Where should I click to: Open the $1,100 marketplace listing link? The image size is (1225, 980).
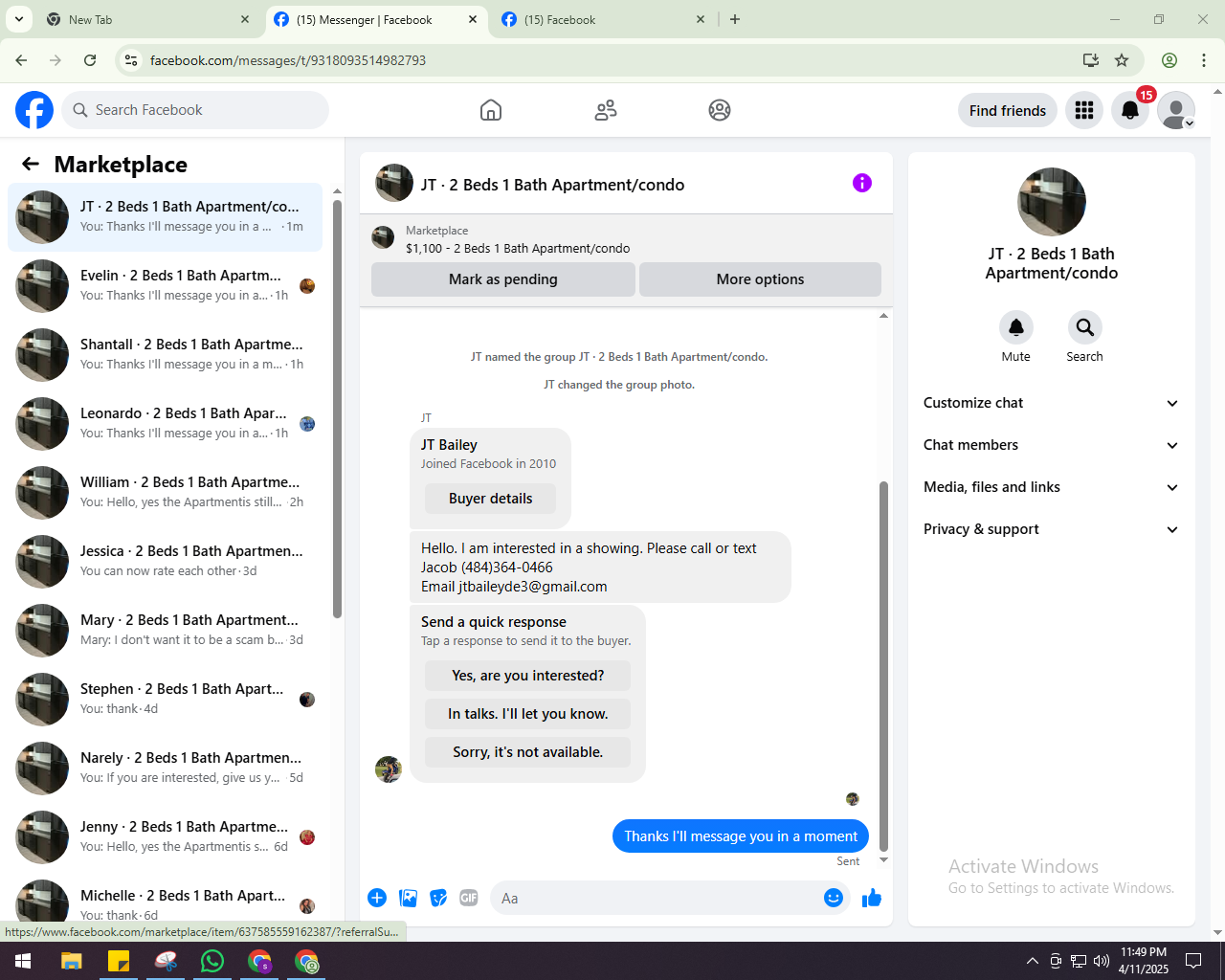[517, 248]
